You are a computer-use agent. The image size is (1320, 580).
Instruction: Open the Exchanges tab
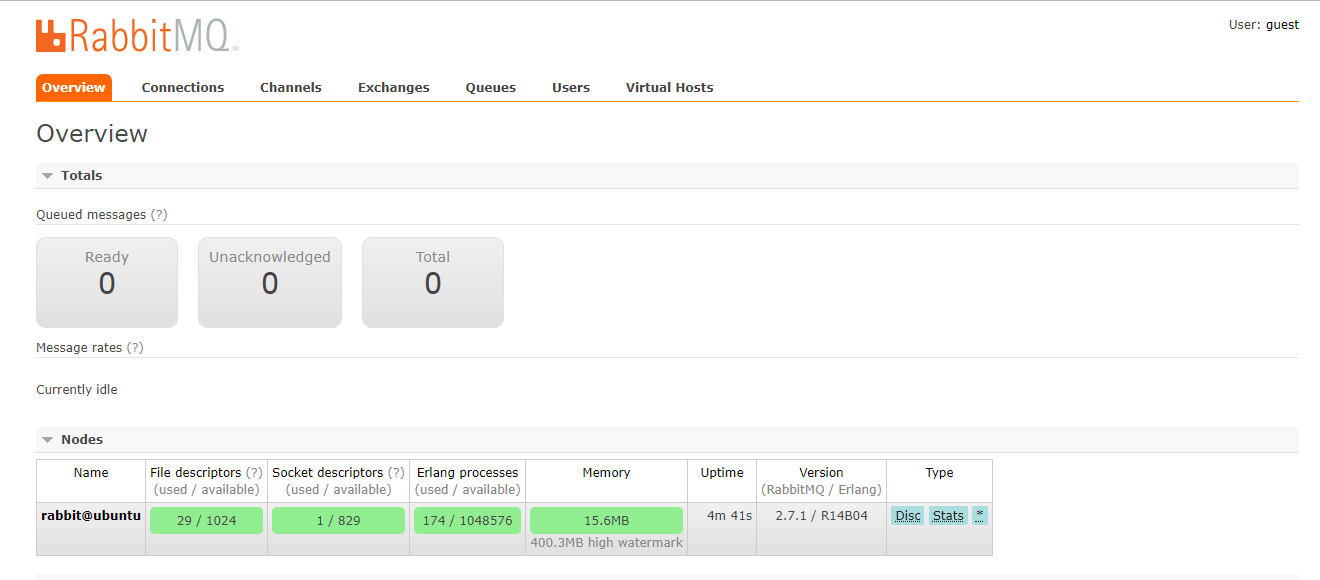pos(394,88)
